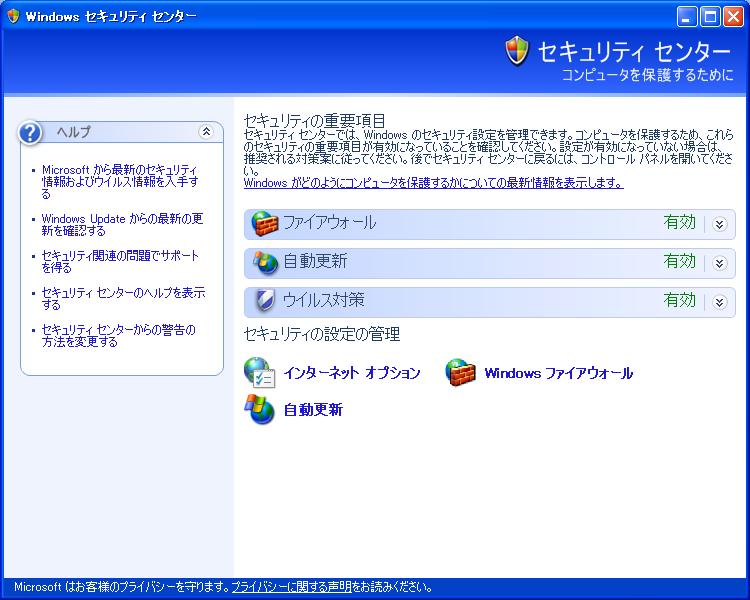Image resolution: width=750 pixels, height=600 pixels.
Task: Open Microsoft から最新のセキュリティ情報 link
Action: tap(120, 182)
